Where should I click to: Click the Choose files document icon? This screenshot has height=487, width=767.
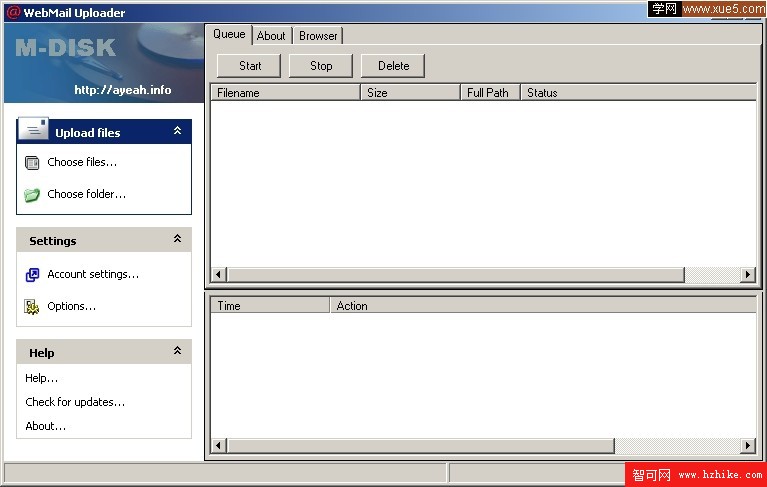pyautogui.click(x=32, y=162)
